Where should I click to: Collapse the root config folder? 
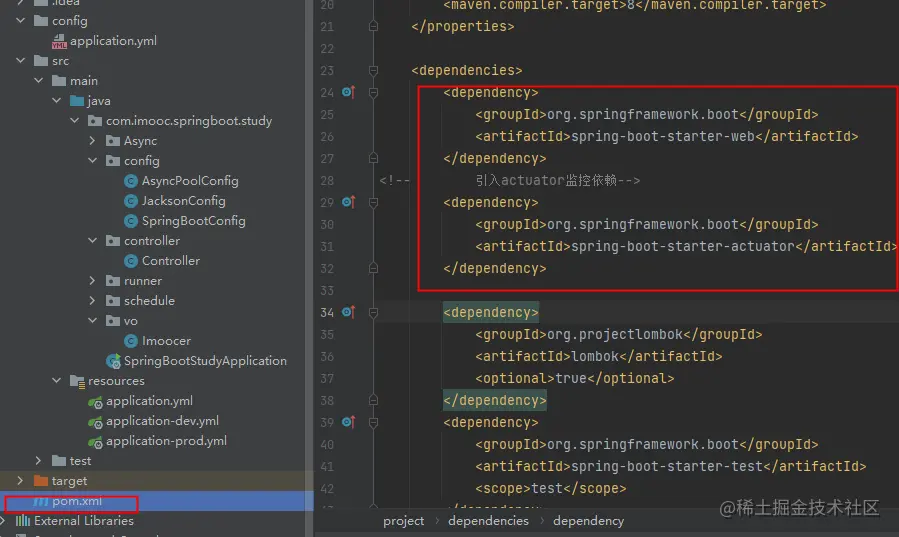pos(21,21)
